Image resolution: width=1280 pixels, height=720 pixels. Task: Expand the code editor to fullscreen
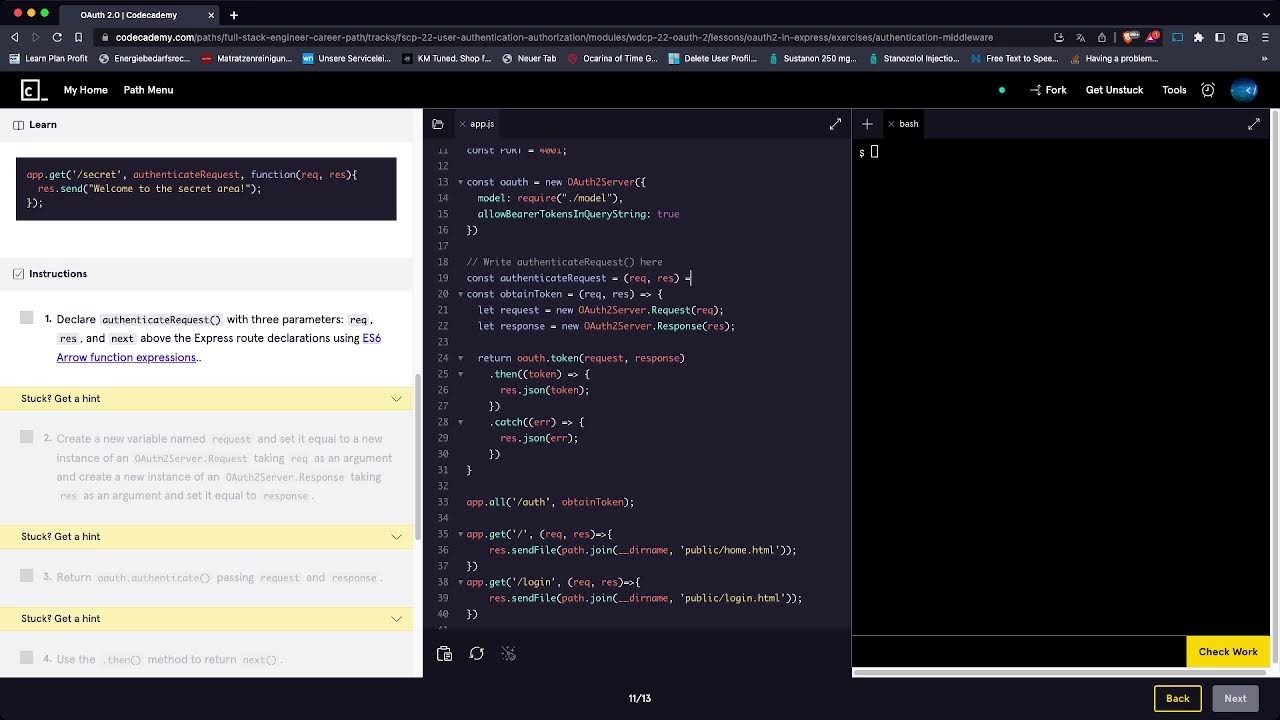835,124
